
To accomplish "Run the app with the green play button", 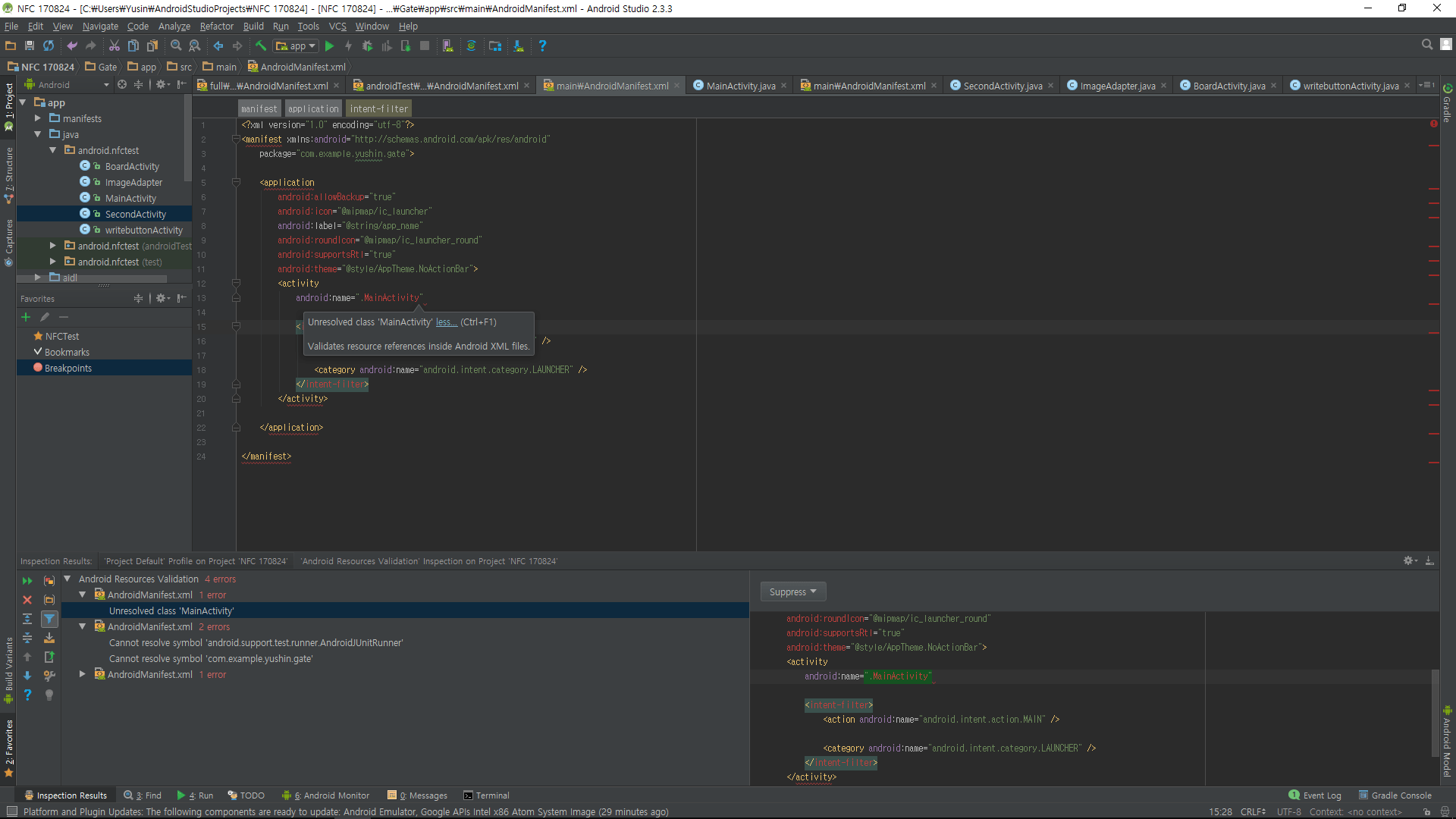I will click(x=330, y=45).
